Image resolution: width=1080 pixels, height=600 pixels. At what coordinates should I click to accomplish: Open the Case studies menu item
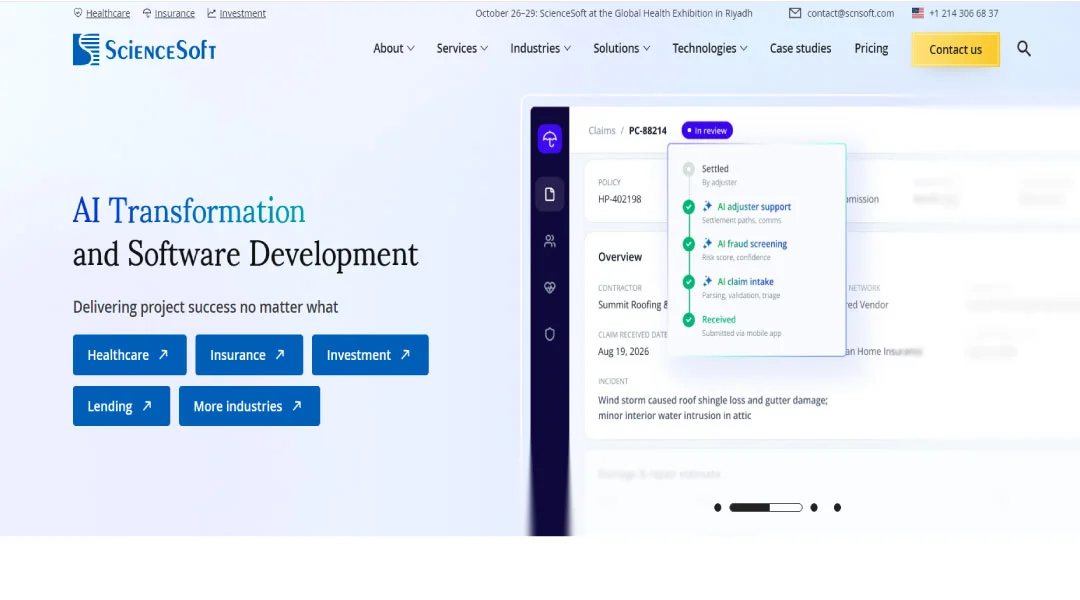pyautogui.click(x=800, y=48)
